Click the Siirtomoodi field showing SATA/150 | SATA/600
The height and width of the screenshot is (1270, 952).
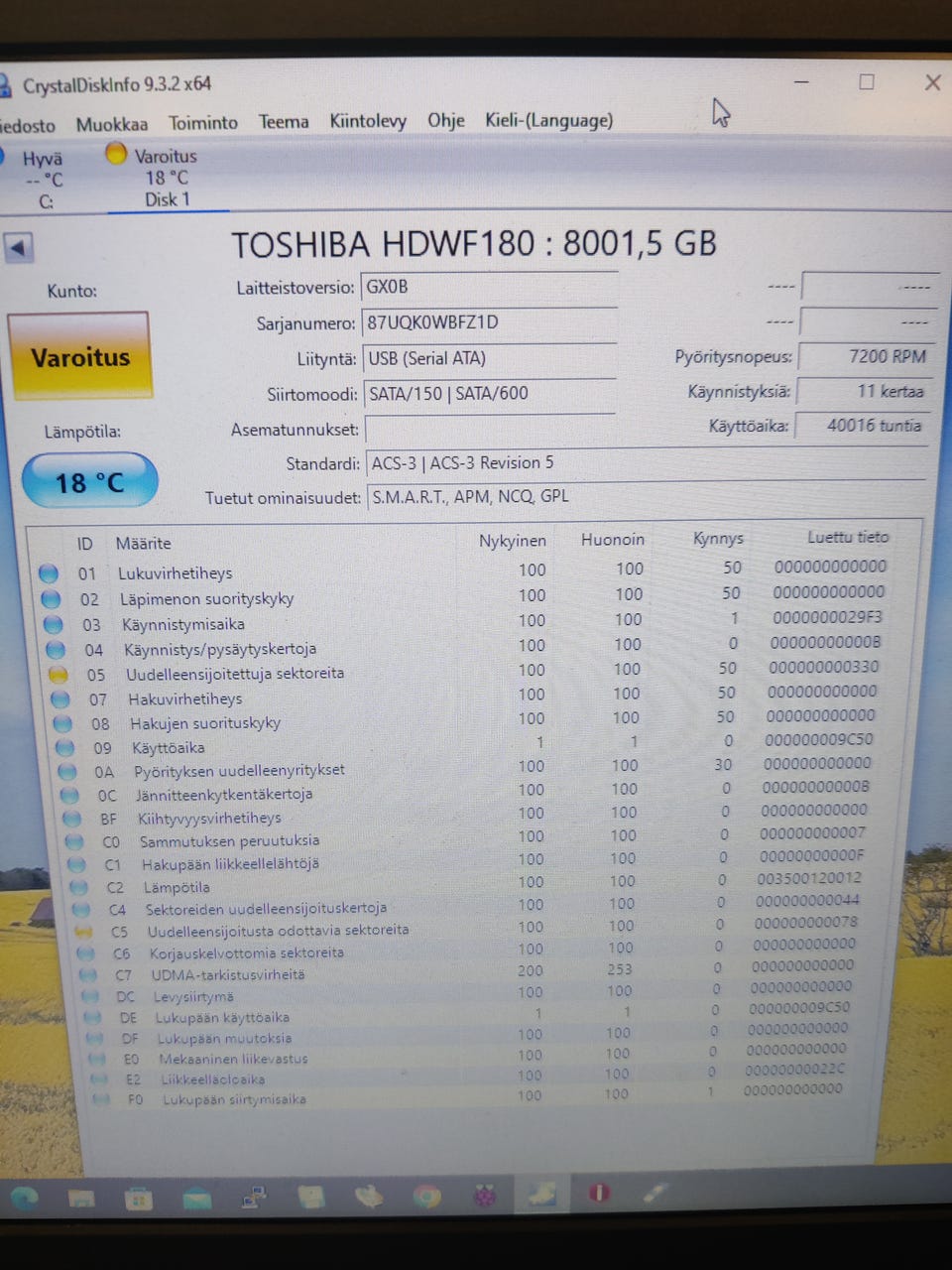pos(490,394)
